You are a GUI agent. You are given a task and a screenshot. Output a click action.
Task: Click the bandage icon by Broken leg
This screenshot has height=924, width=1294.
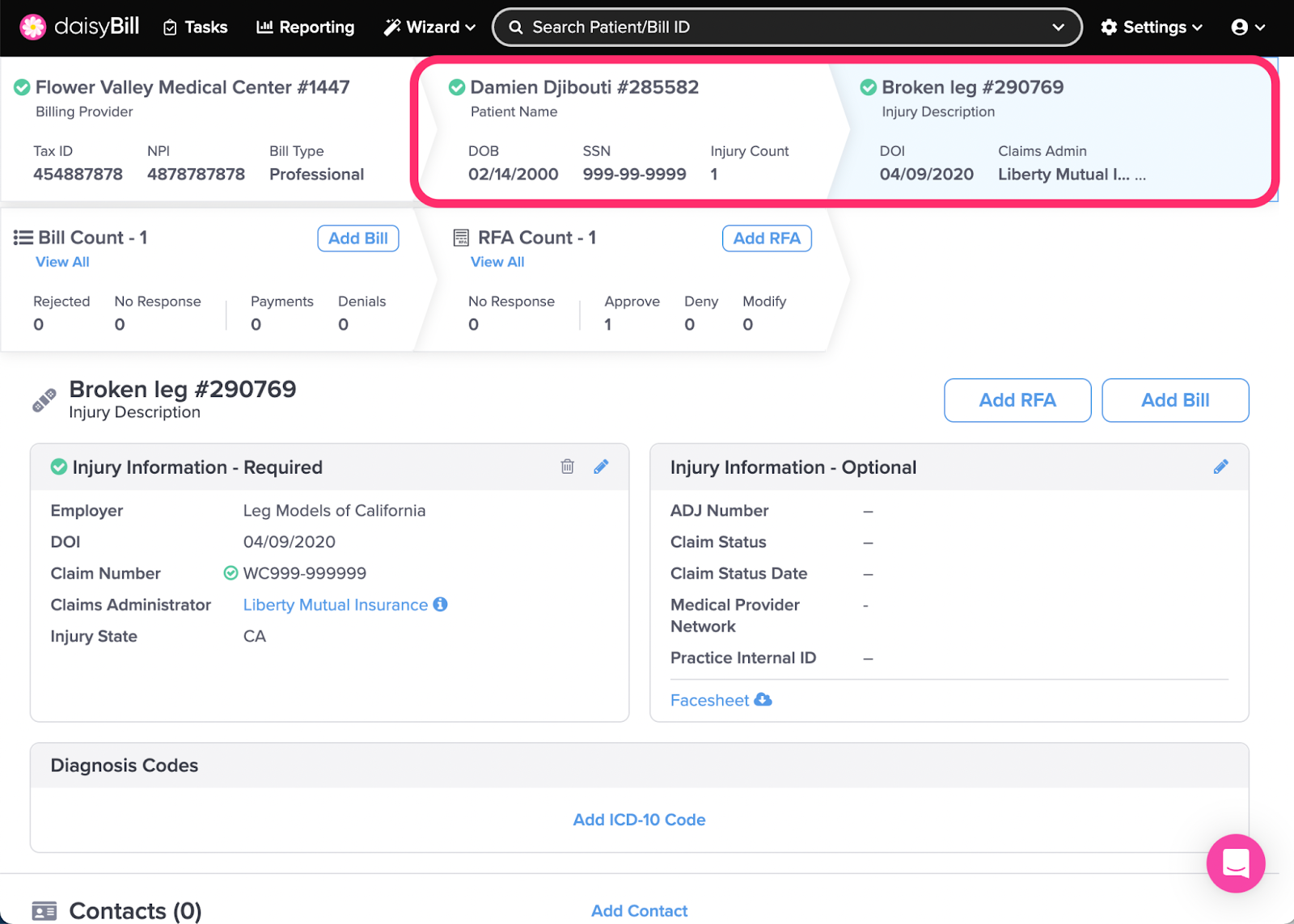[x=44, y=399]
